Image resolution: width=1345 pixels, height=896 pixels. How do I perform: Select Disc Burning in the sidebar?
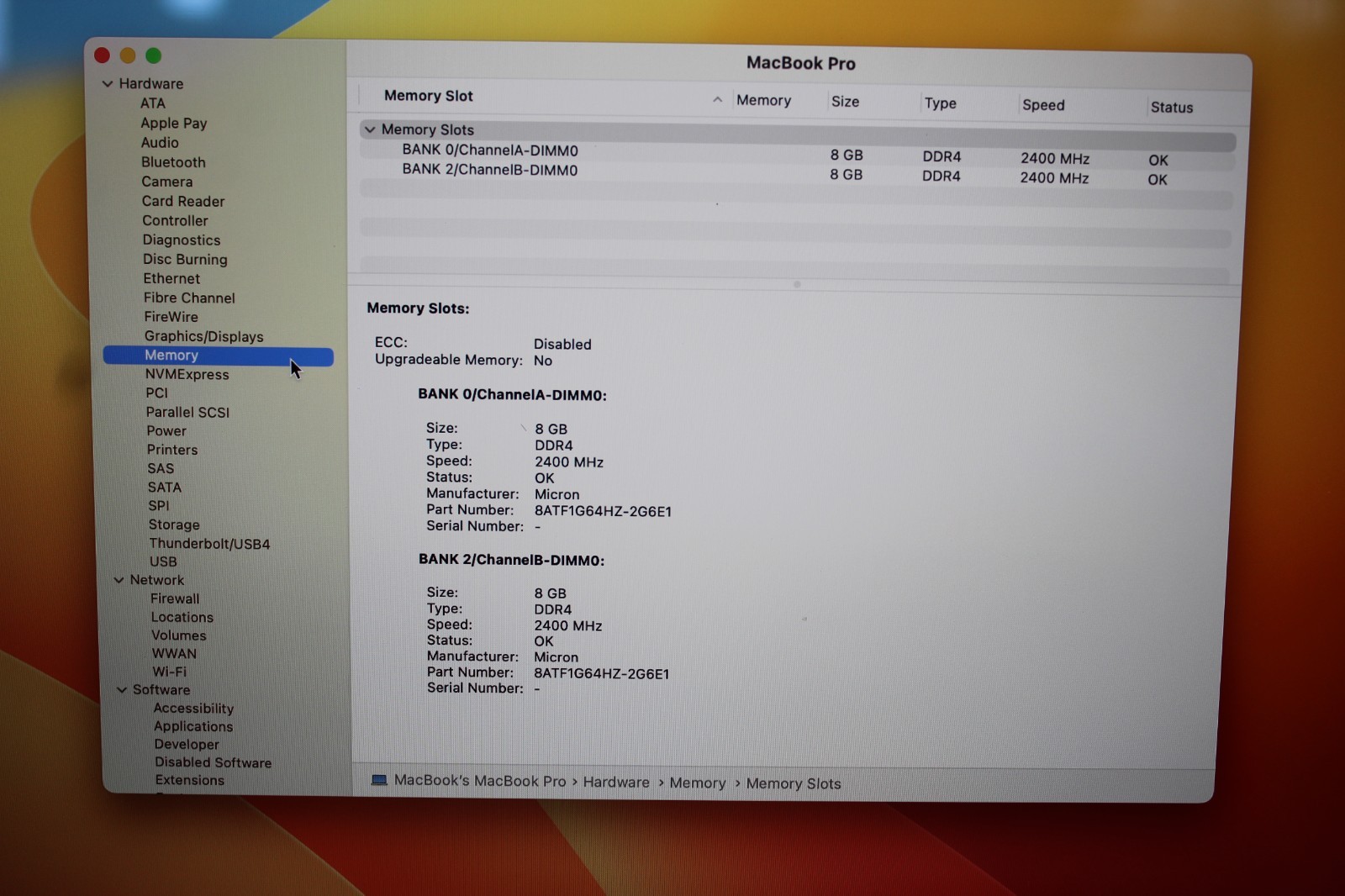pos(185,260)
